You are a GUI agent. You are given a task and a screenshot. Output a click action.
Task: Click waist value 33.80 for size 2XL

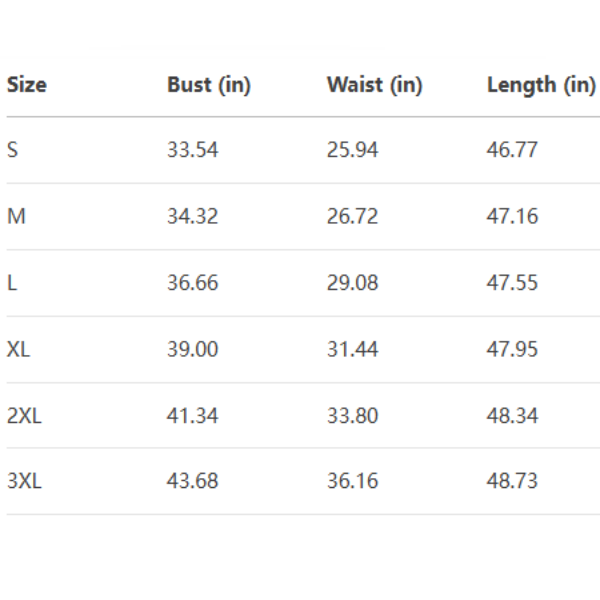coord(352,415)
